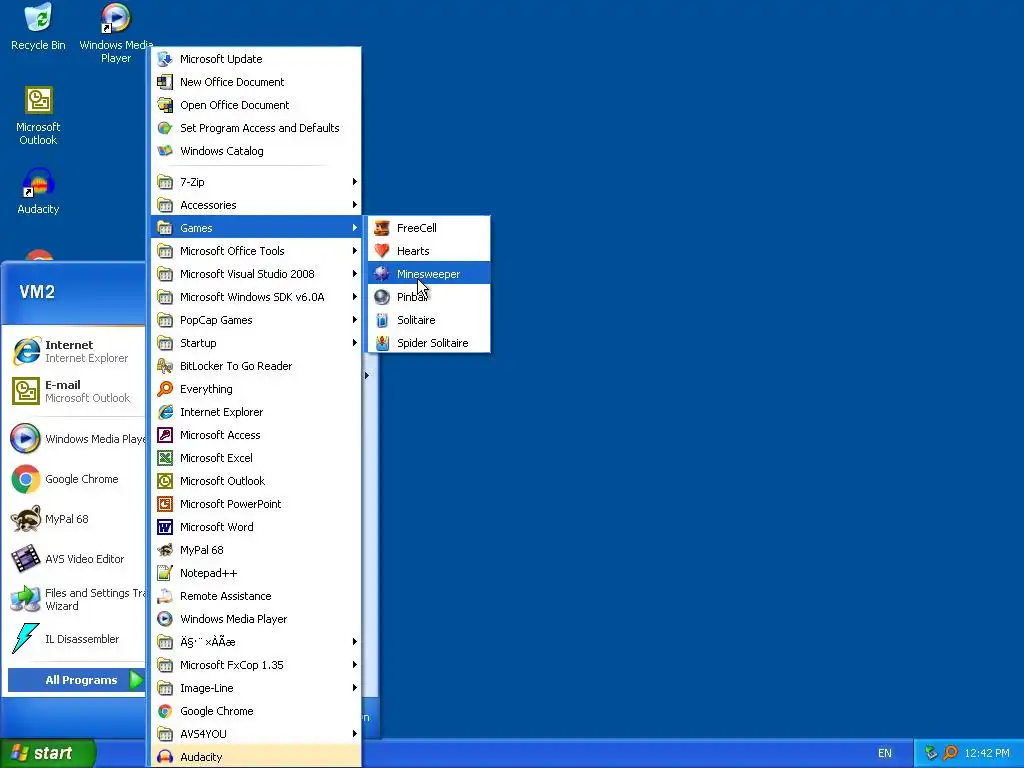Expand the Games folder
This screenshot has height=768, width=1024.
pos(256,228)
